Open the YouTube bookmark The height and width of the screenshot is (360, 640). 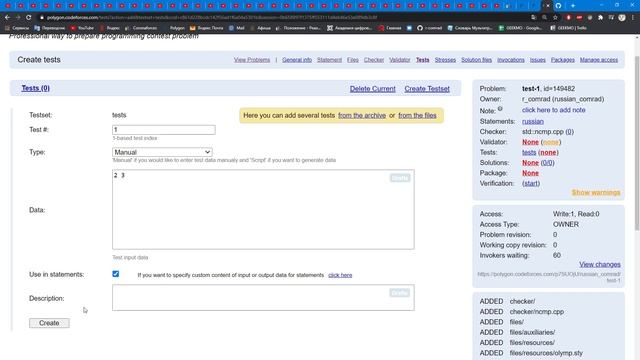click(x=82, y=28)
